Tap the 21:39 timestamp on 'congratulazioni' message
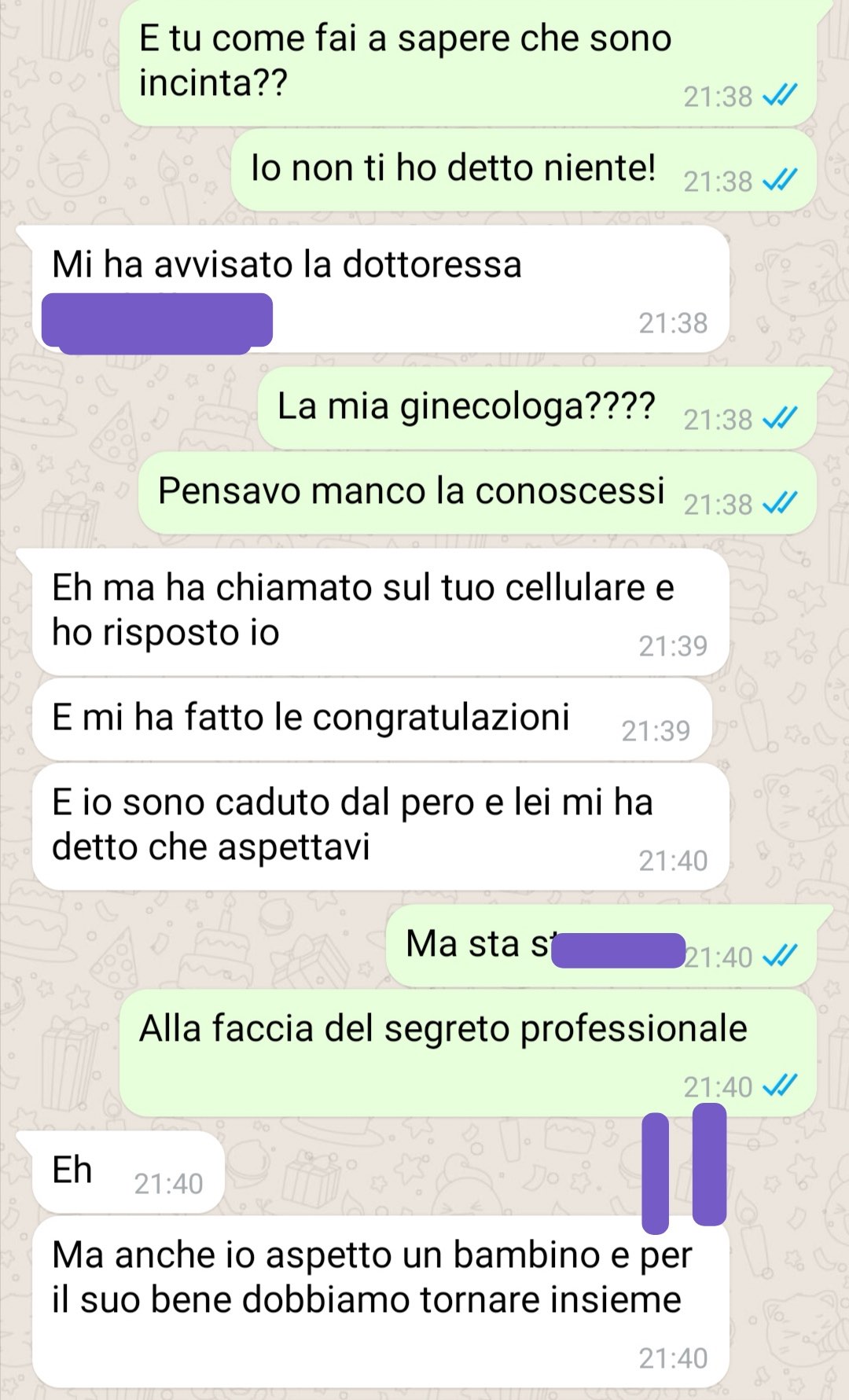This screenshot has width=849, height=1400. coord(656,731)
